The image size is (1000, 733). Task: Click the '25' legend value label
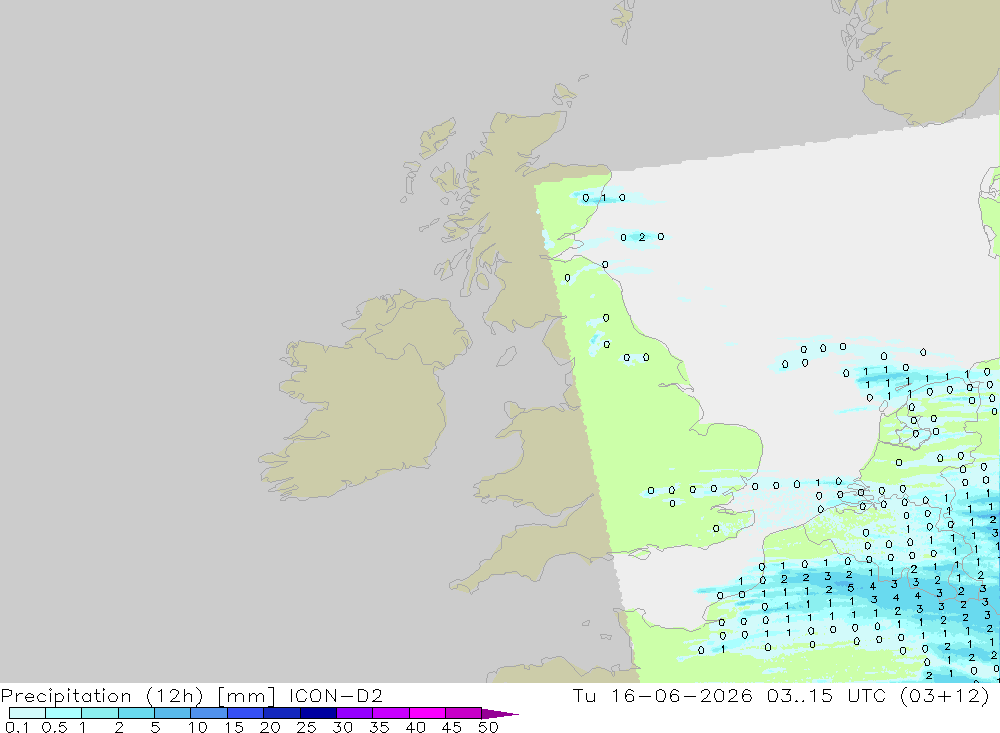(x=306, y=727)
